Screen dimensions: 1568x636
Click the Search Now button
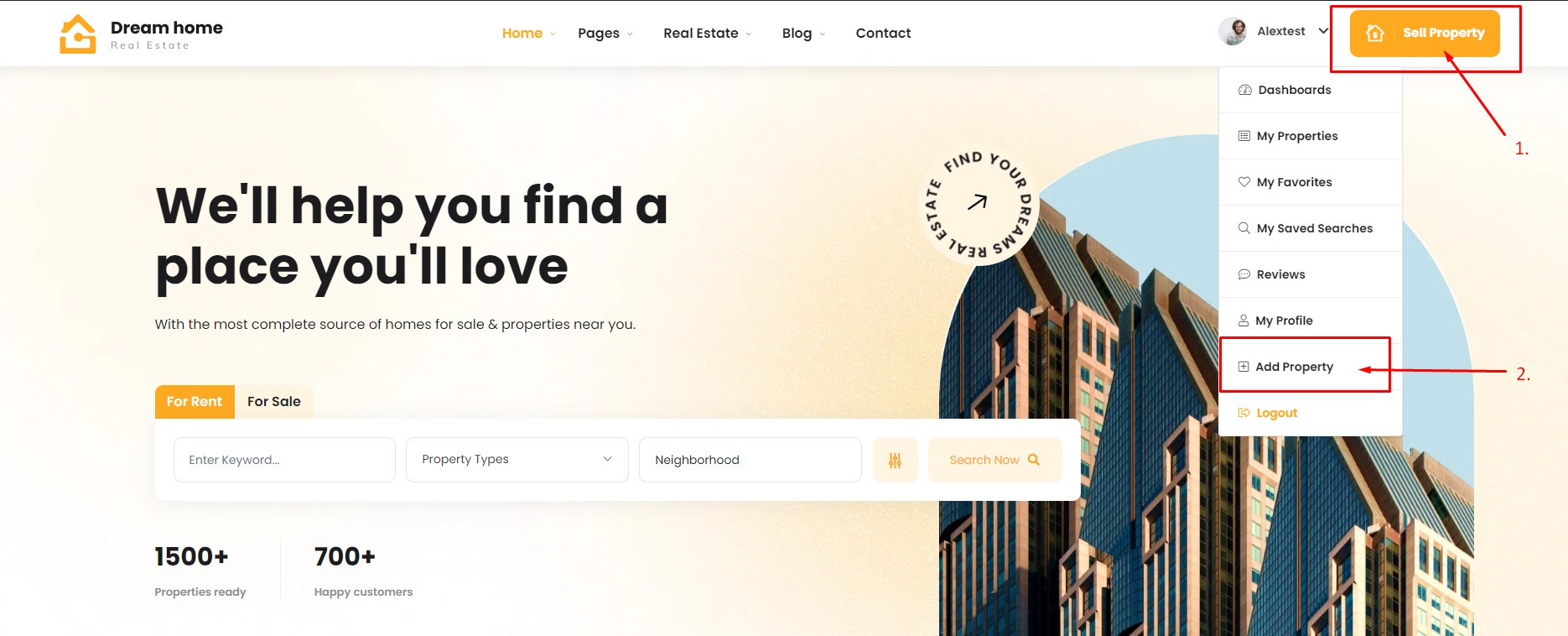point(995,460)
